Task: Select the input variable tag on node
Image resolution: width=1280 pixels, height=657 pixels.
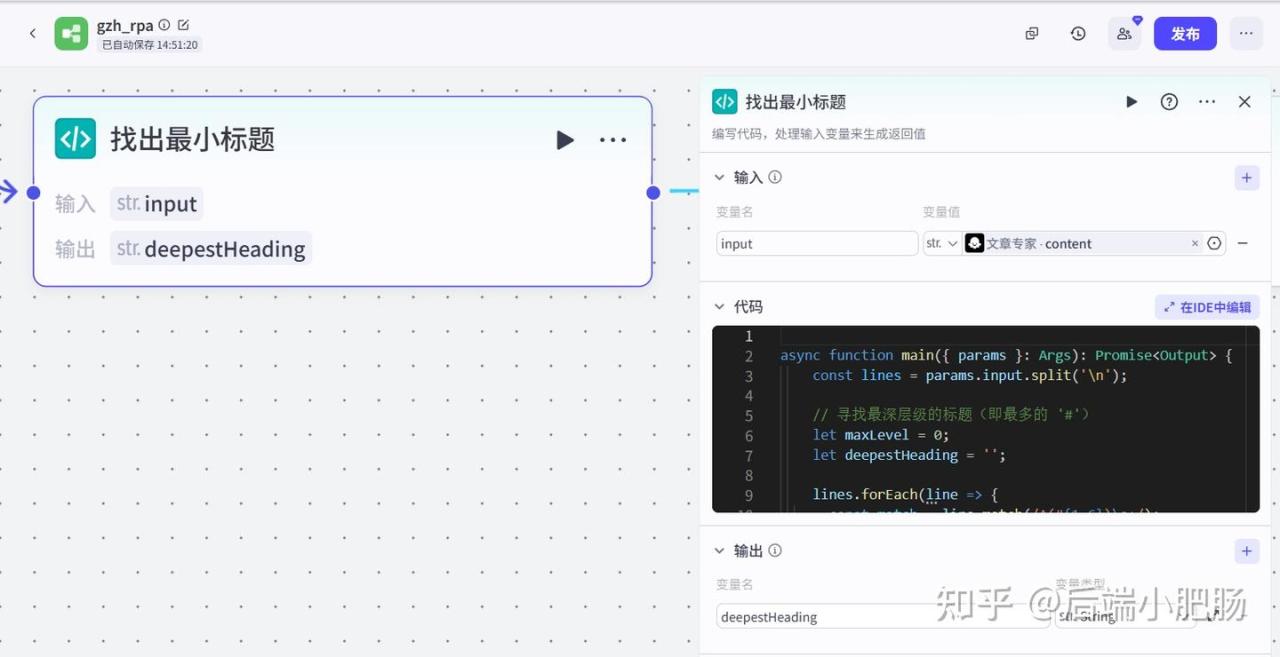Action: coord(157,204)
